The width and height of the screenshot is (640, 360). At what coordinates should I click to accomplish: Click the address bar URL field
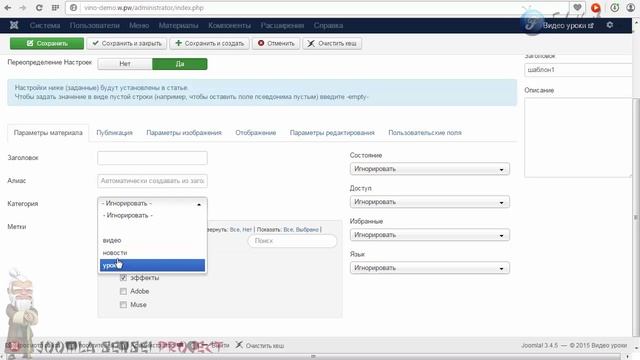(x=318, y=8)
